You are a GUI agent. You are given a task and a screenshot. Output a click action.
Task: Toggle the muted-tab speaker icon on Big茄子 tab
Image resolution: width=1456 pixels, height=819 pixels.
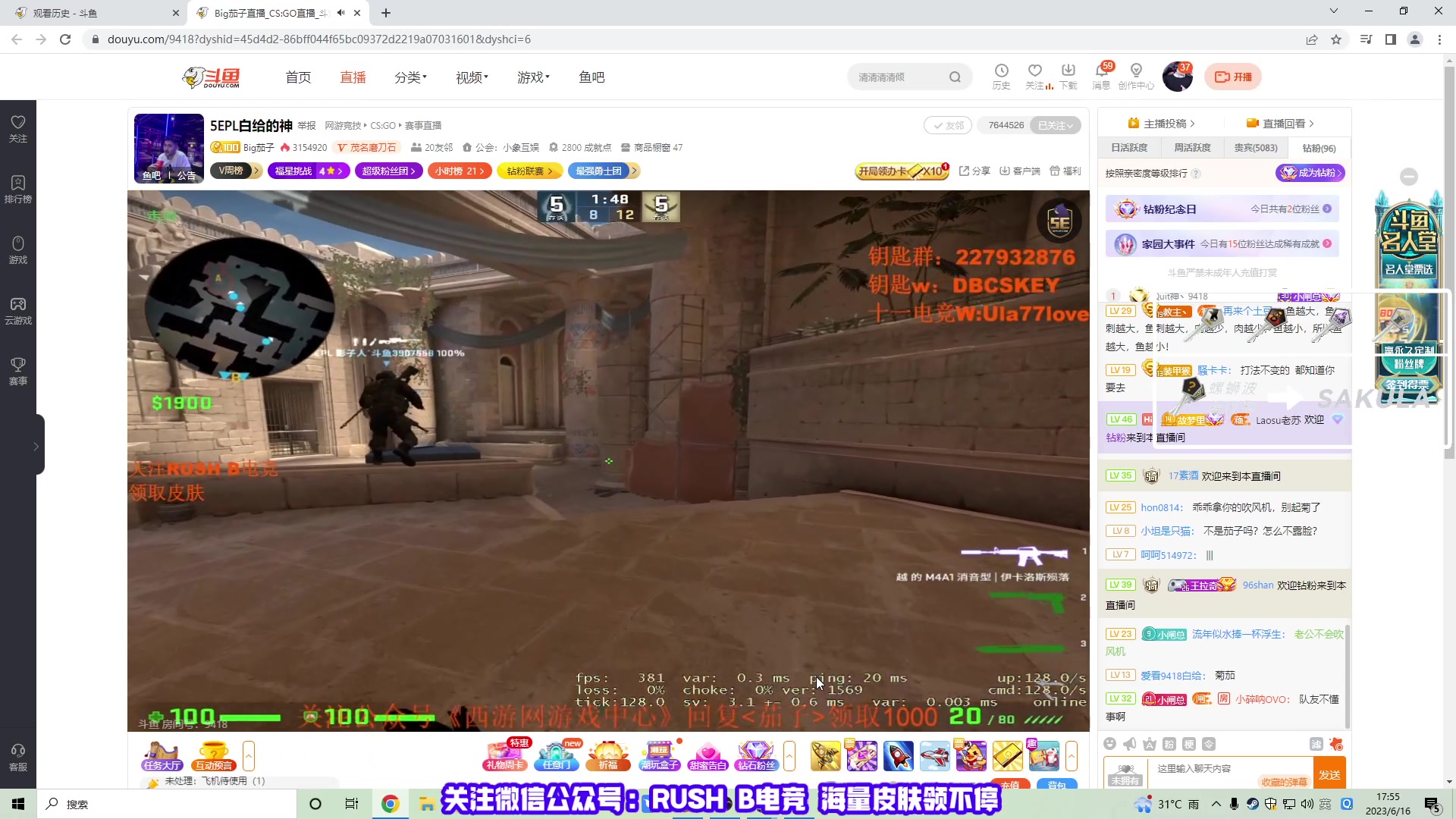coord(340,13)
